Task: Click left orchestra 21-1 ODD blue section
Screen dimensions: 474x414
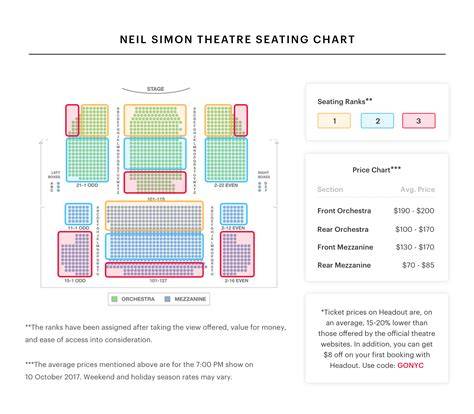Action: (x=87, y=160)
